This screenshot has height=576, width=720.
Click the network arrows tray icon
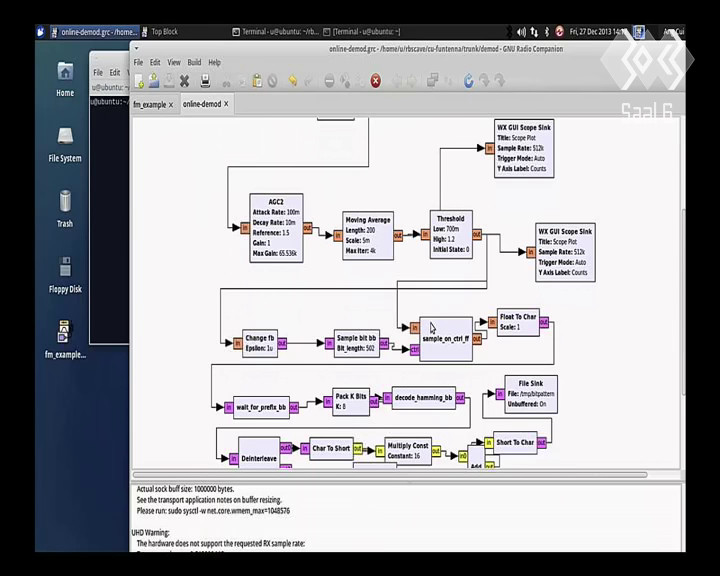[534, 32]
